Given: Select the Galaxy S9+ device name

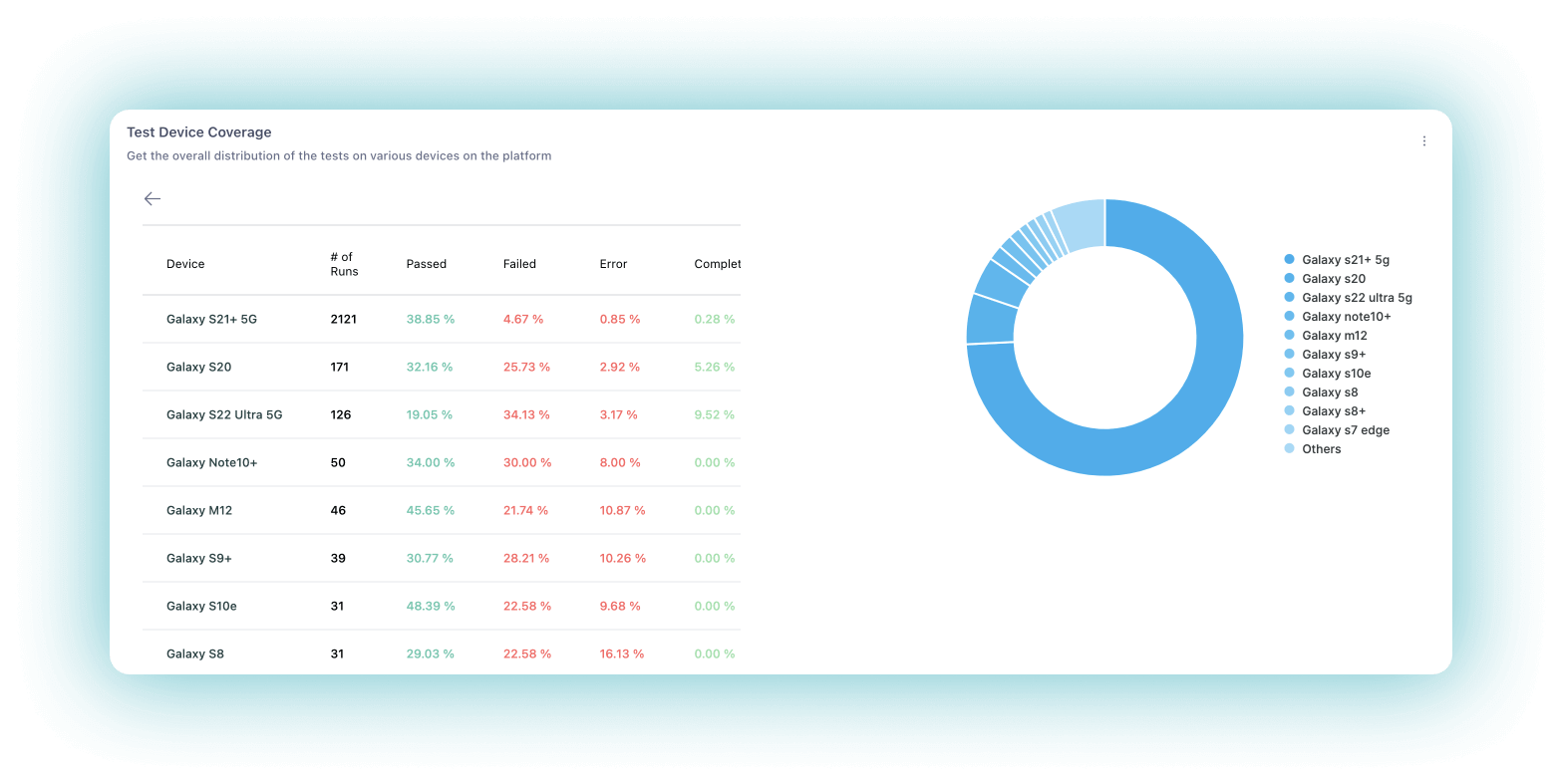Looking at the screenshot, I should 199,559.
